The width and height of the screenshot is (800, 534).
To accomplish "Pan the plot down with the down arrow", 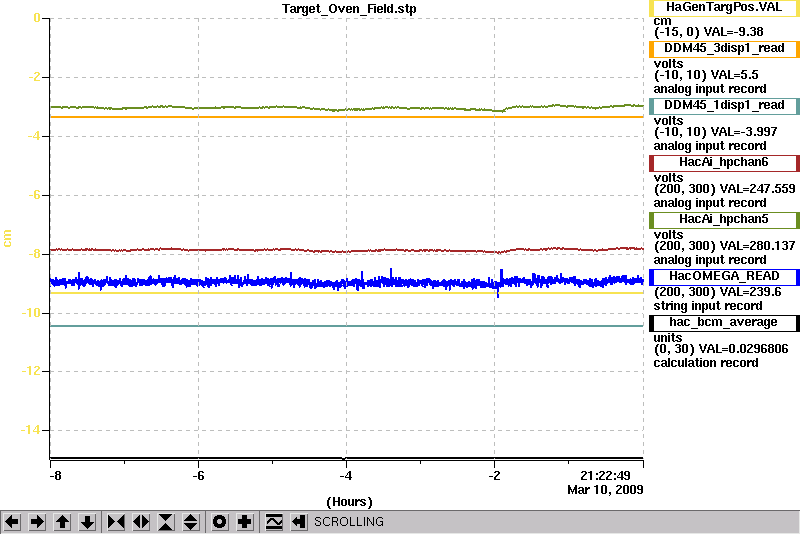I will coord(87,522).
